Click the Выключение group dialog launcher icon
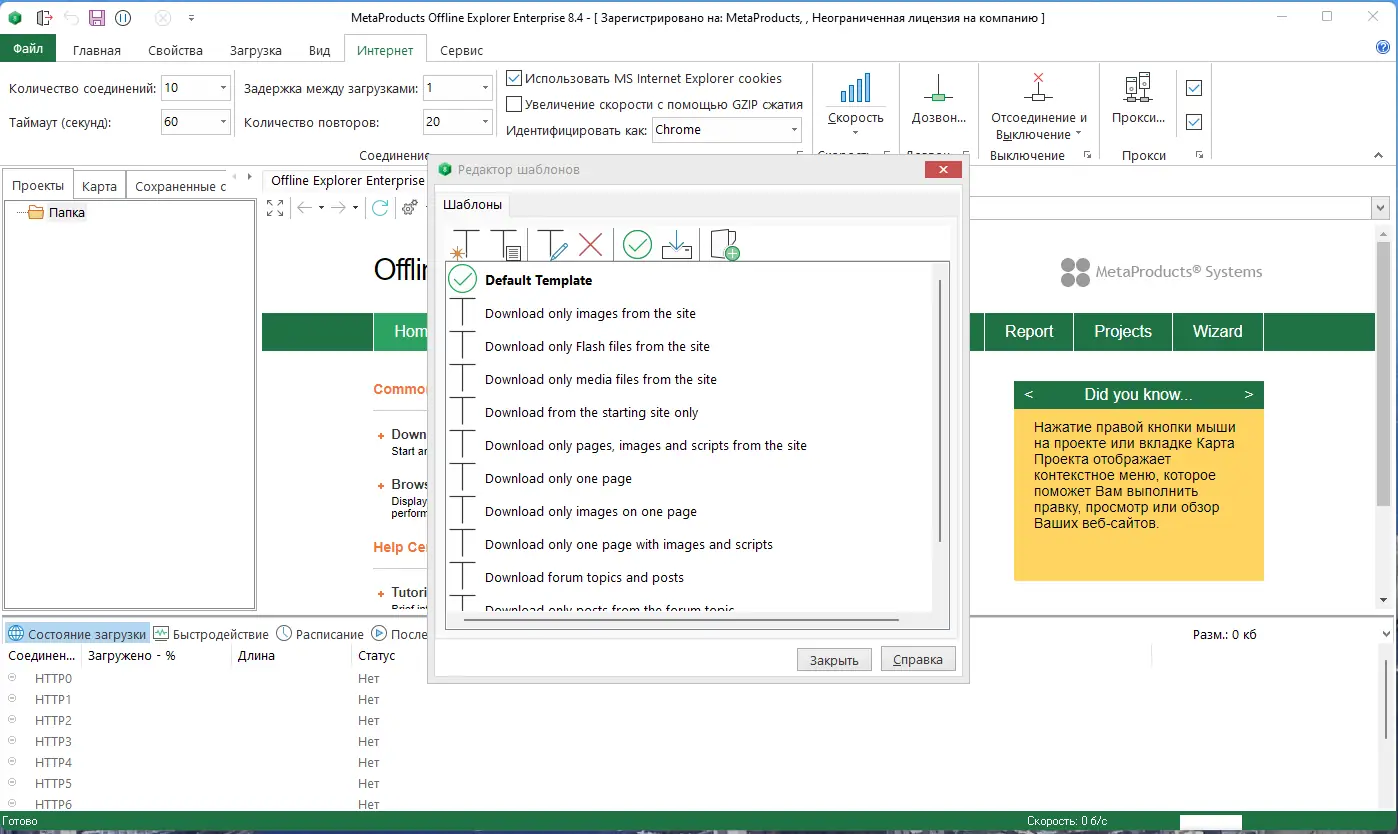The width and height of the screenshot is (1398, 834). tap(1087, 156)
